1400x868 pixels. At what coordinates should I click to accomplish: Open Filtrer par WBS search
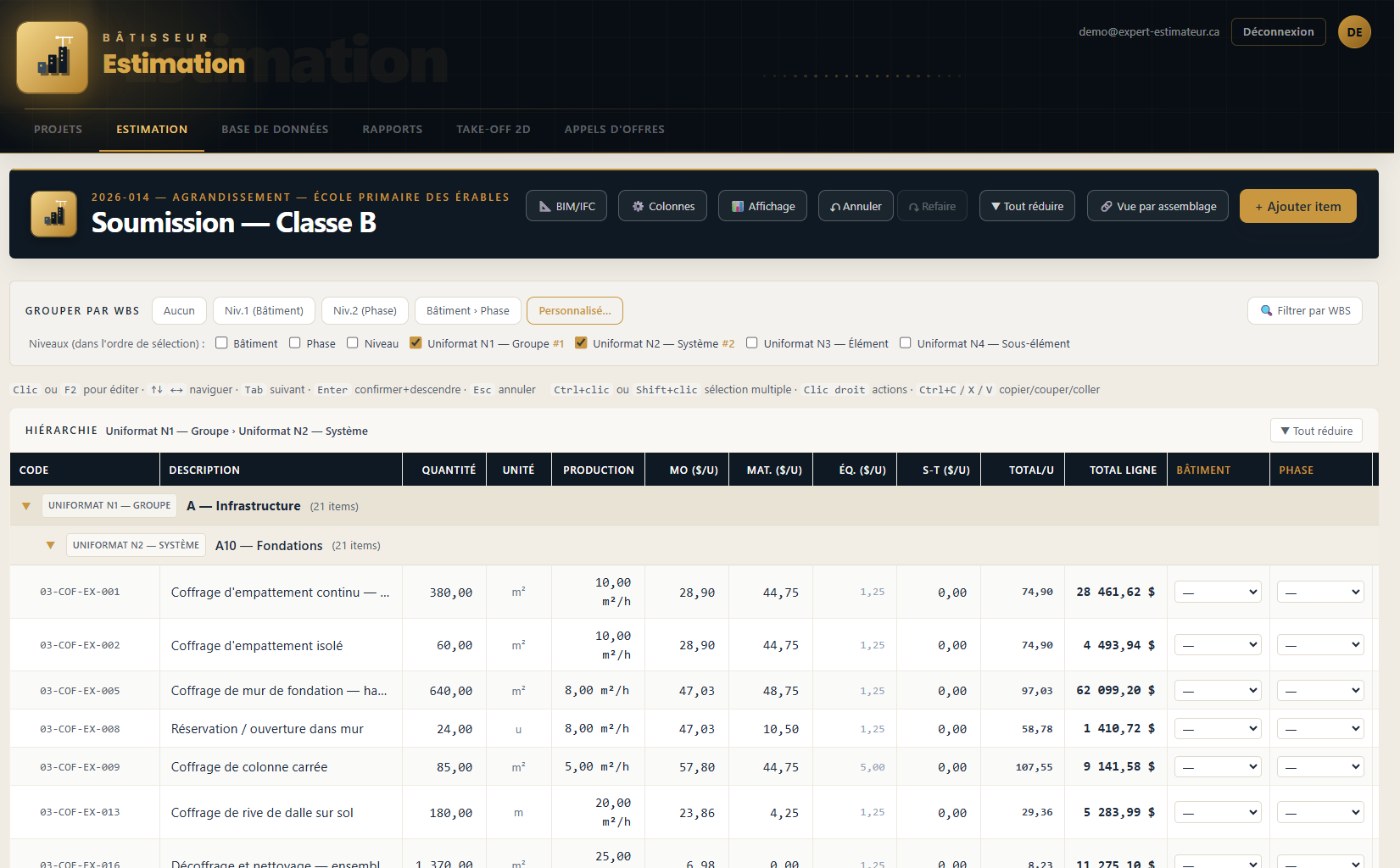(1304, 310)
